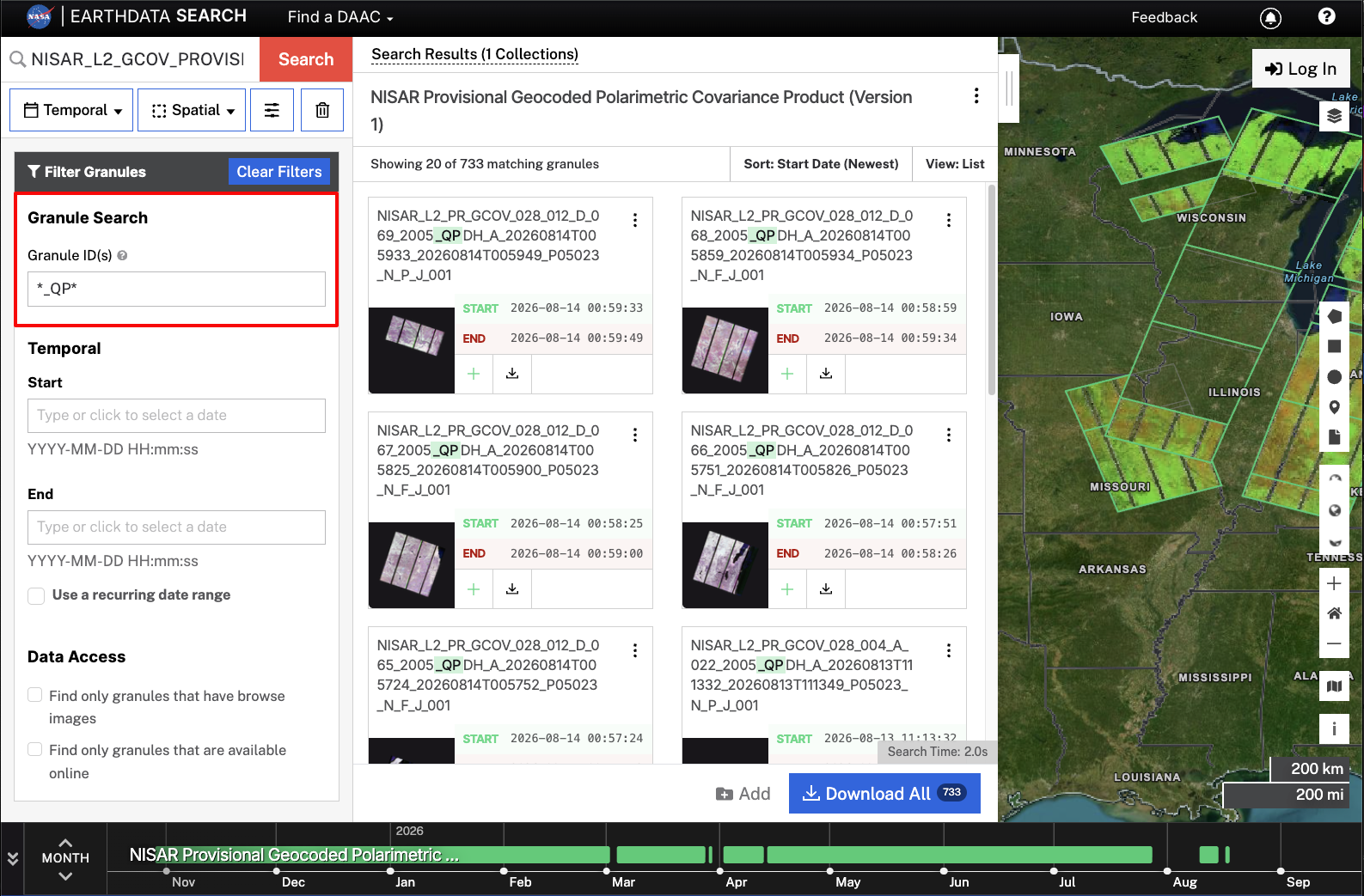This screenshot has height=896, width=1364.
Task: Select the polygon spatial drawing tool
Action: coord(1334,316)
